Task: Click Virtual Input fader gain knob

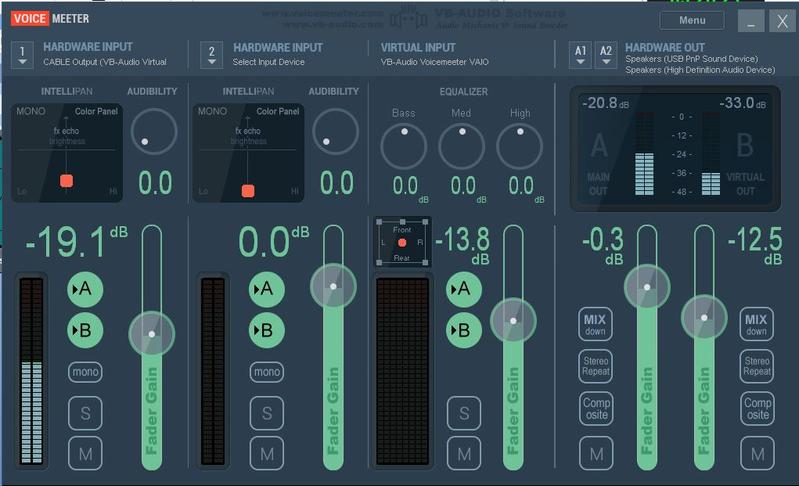Action: click(x=513, y=320)
